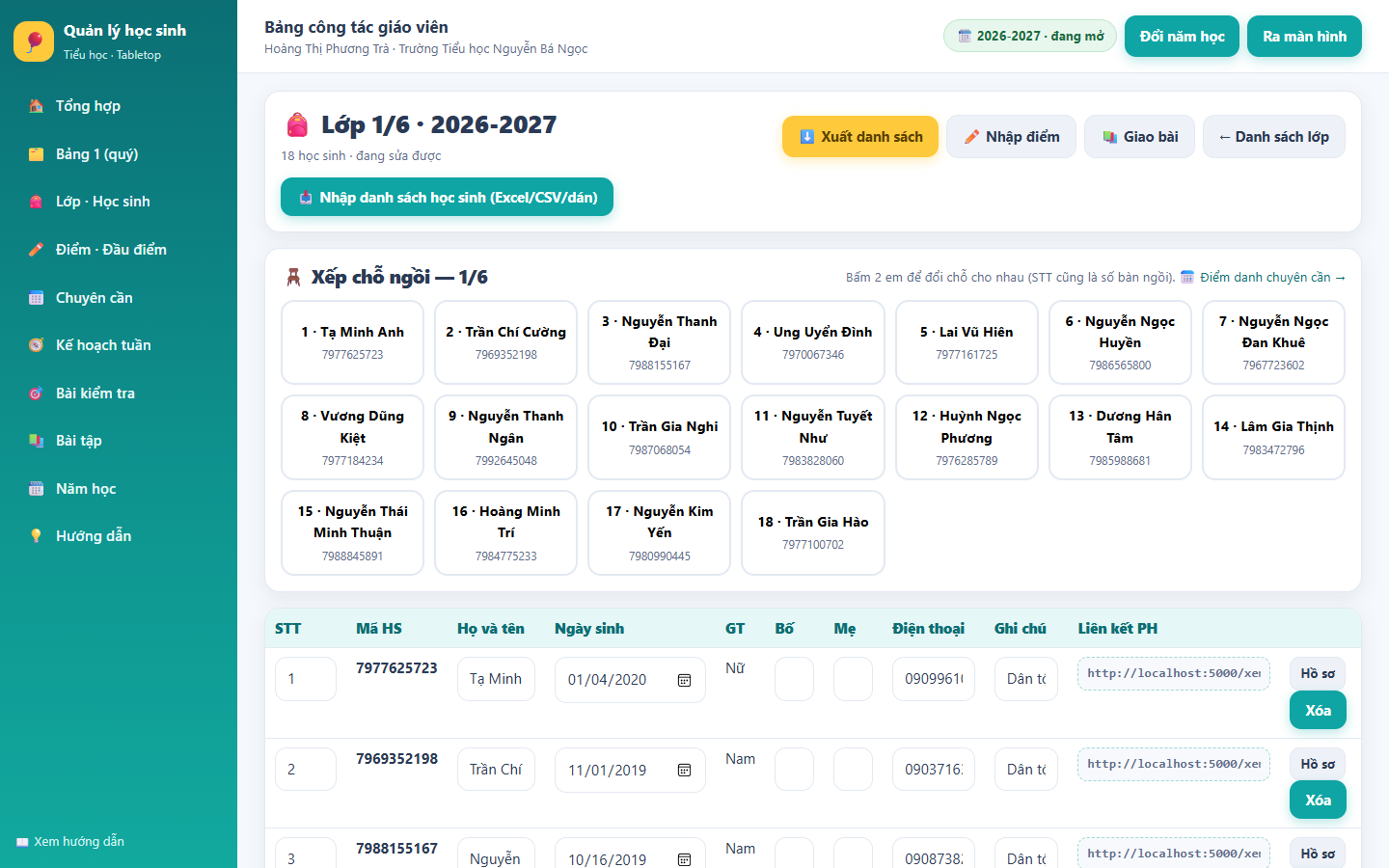Click the Bài kiểm tra target icon

tap(36, 393)
